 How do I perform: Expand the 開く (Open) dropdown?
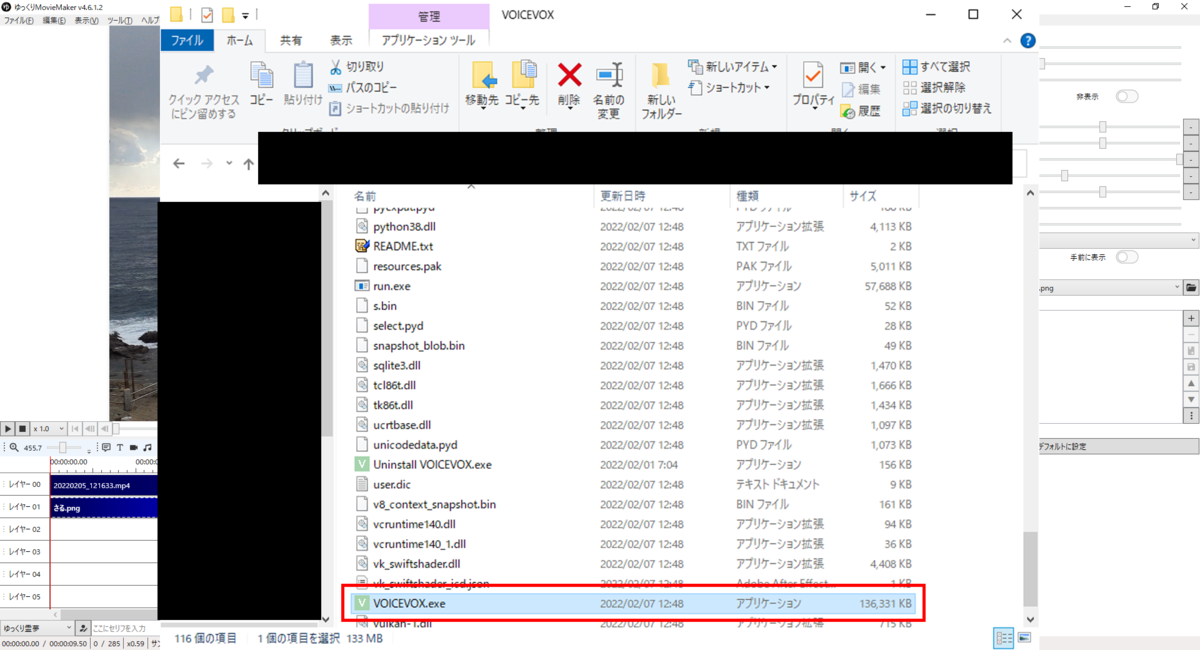pos(863,67)
